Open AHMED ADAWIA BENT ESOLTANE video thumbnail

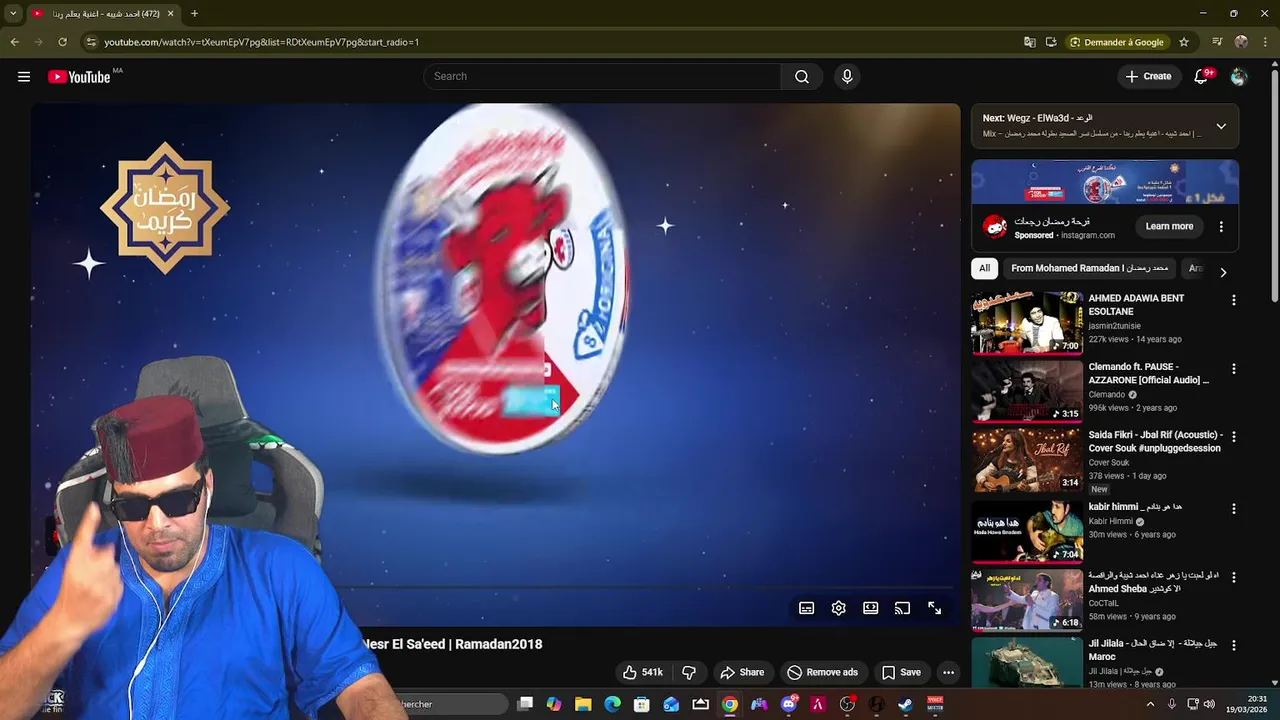pyautogui.click(x=1027, y=323)
